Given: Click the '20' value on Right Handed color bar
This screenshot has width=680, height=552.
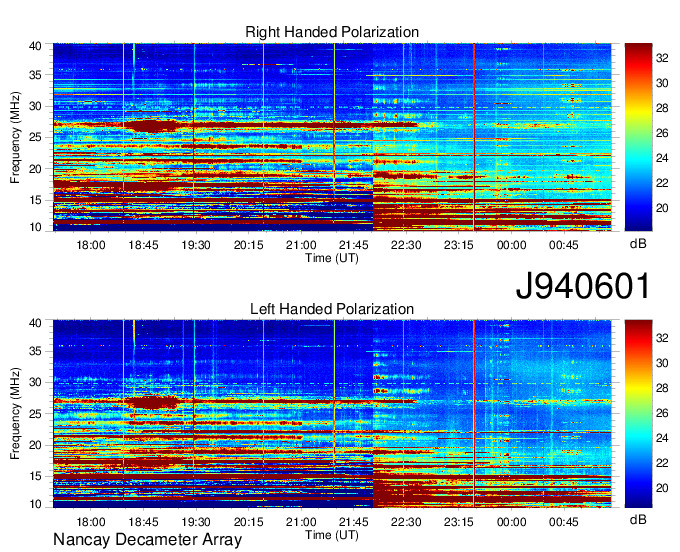Looking at the screenshot, I should coord(662,208).
